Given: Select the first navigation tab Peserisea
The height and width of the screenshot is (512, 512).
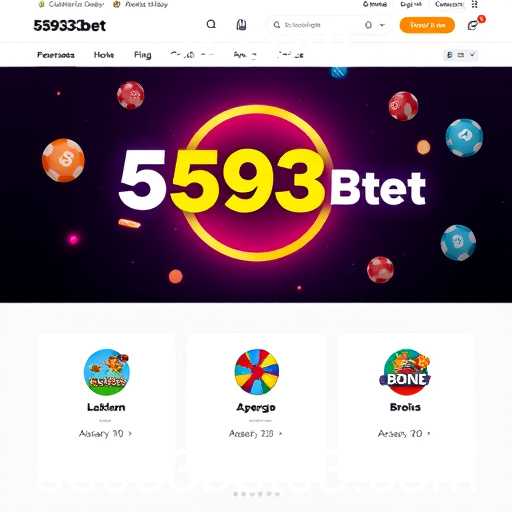Looking at the screenshot, I should pyautogui.click(x=56, y=55).
